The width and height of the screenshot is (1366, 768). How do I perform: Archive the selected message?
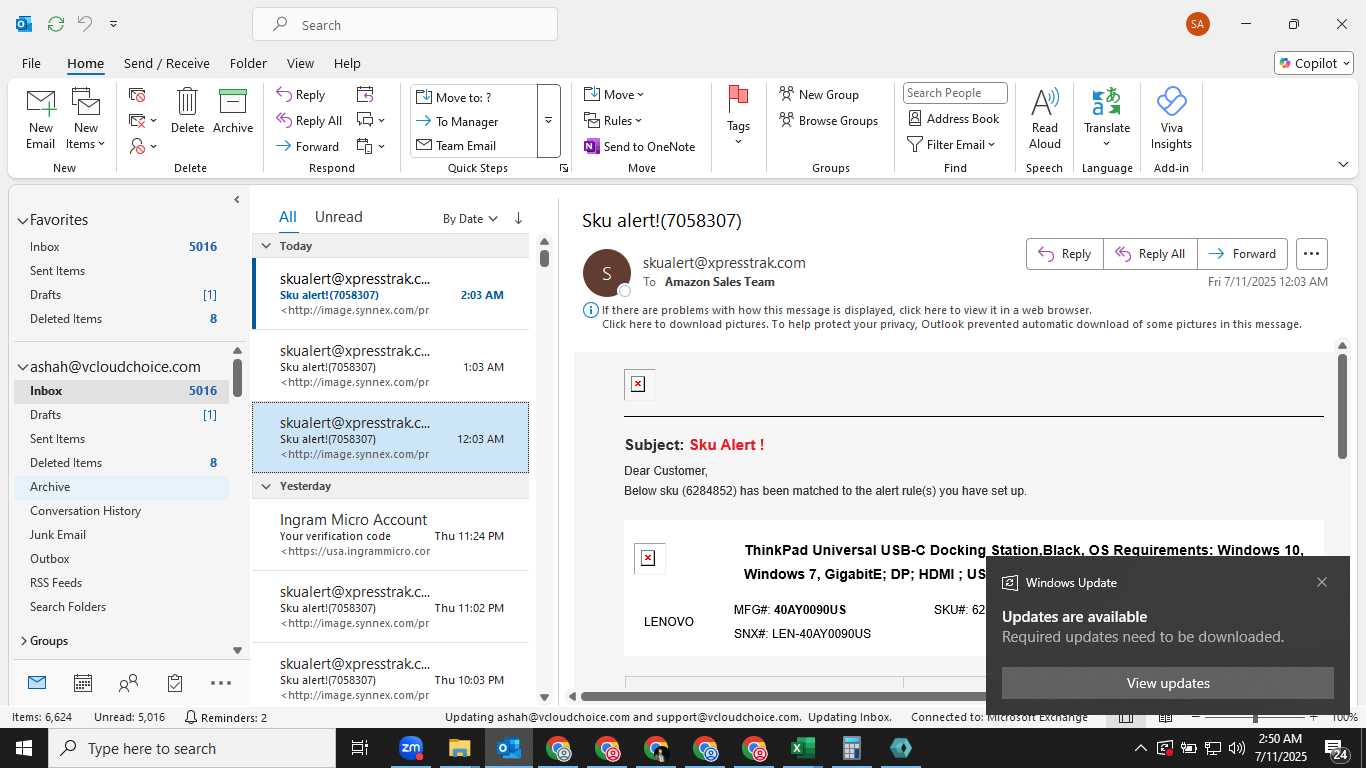[x=233, y=111]
